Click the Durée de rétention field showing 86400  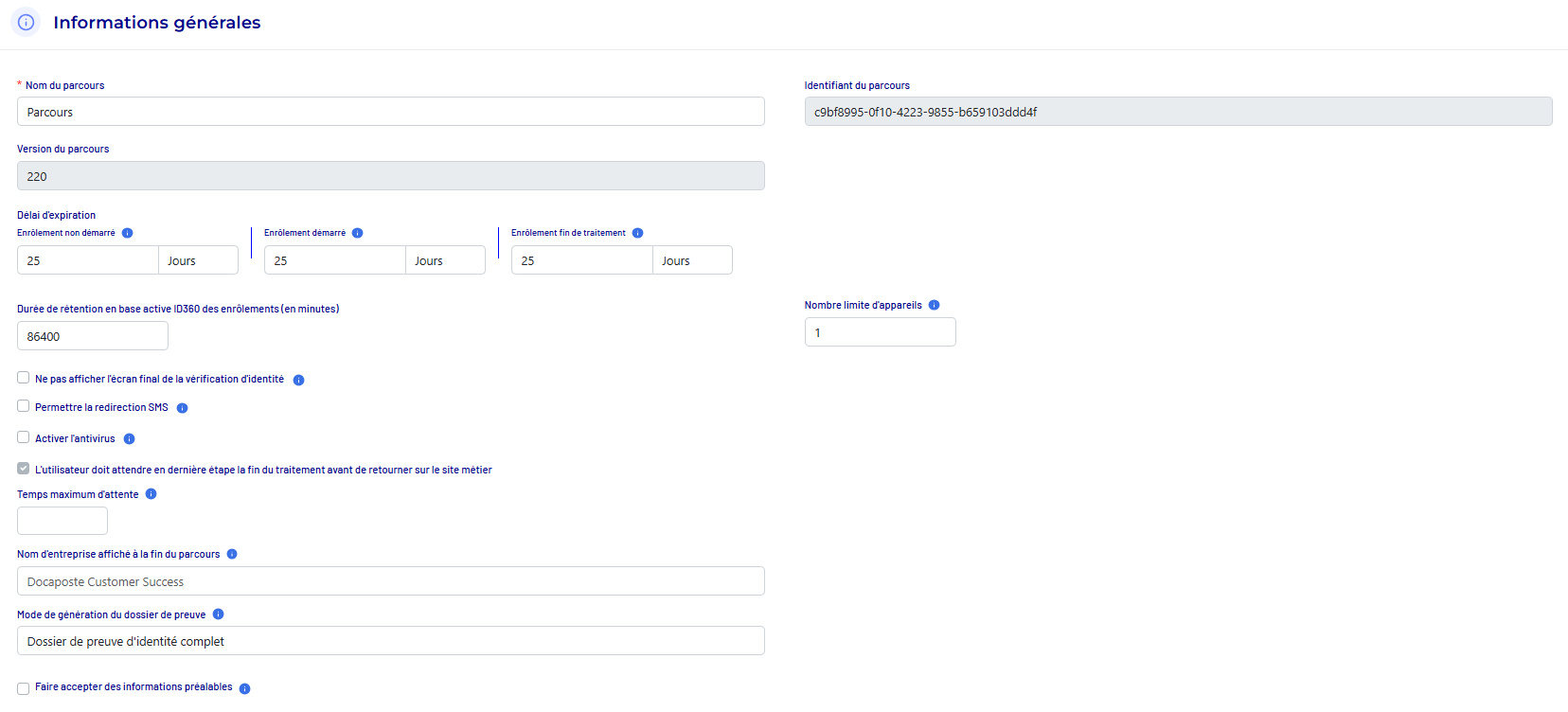click(x=93, y=336)
